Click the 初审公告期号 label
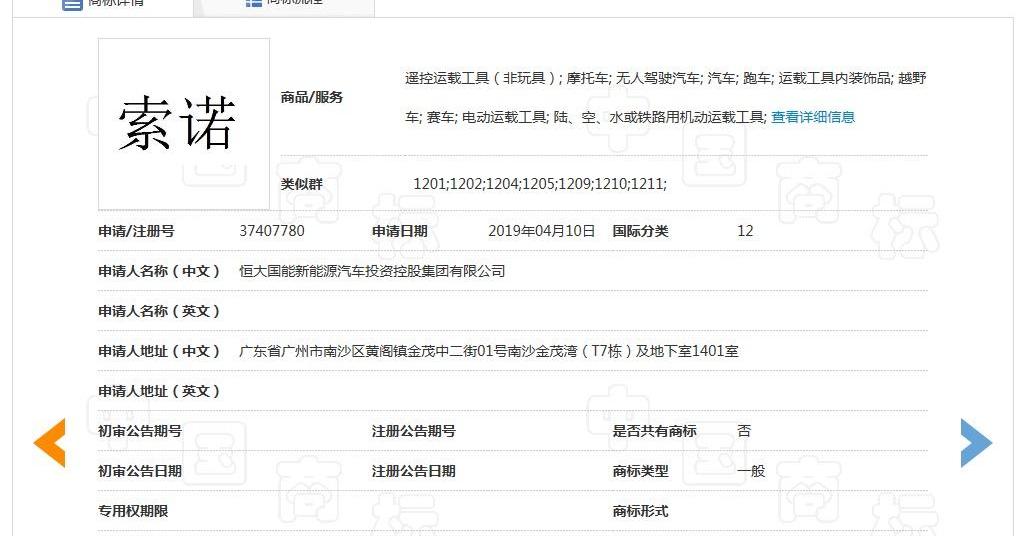 140,432
